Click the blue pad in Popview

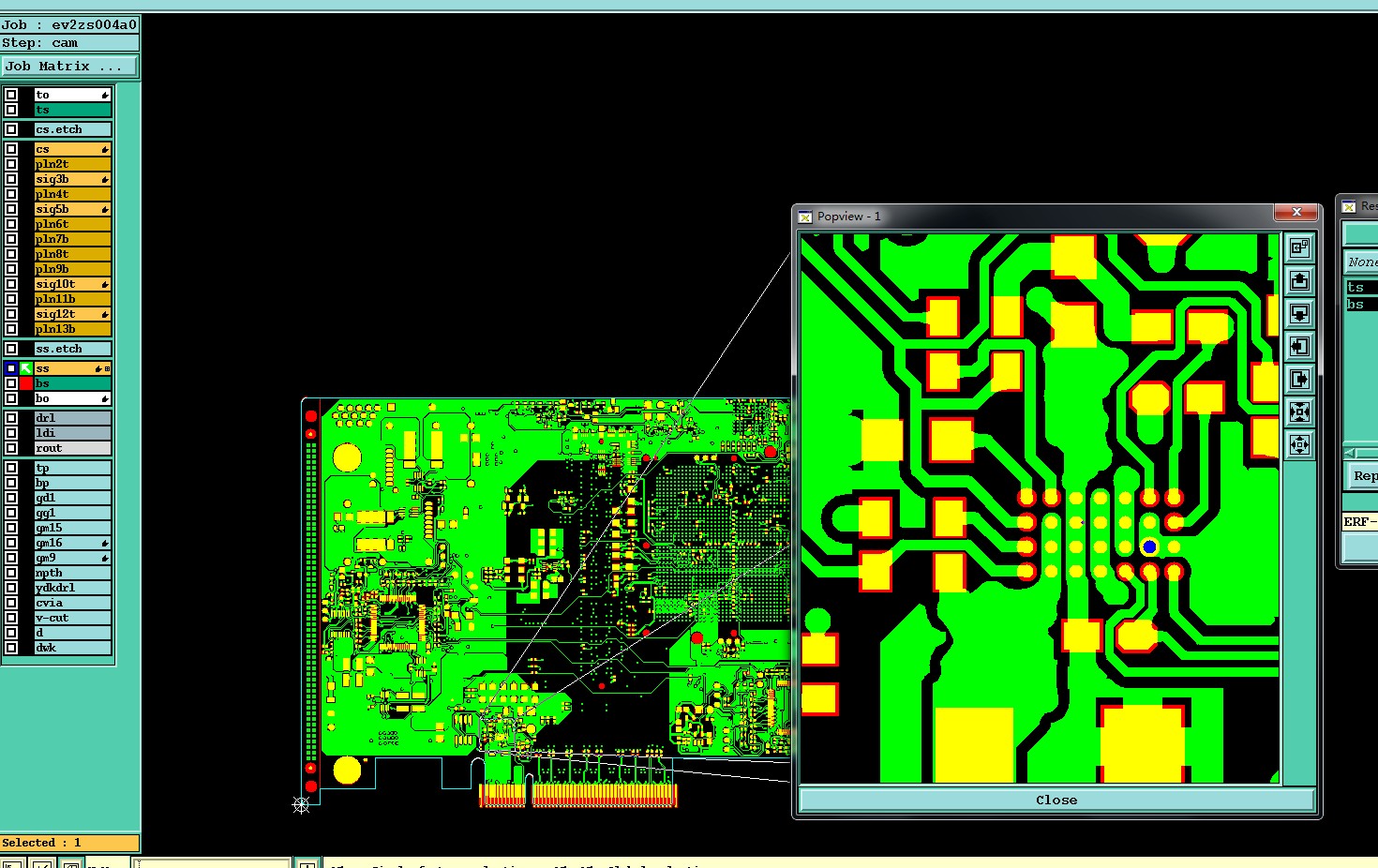click(1149, 546)
